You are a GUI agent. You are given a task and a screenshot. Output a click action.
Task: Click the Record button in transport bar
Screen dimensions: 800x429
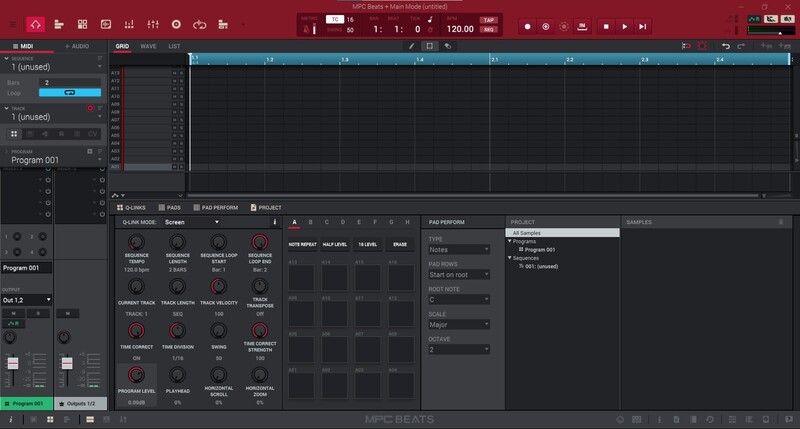[x=528, y=25]
